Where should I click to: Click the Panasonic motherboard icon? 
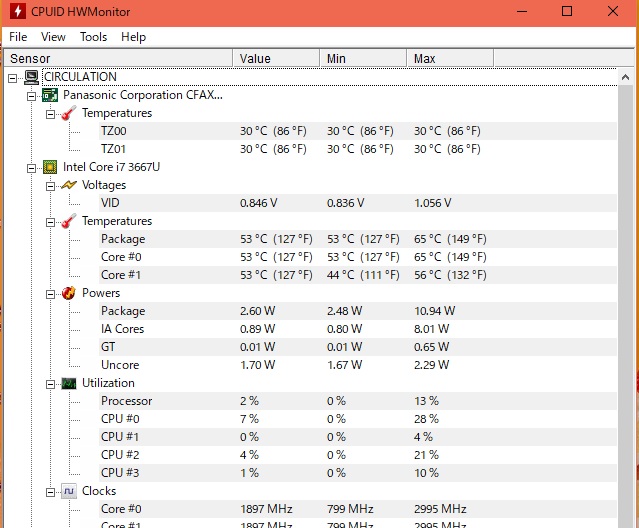50,95
